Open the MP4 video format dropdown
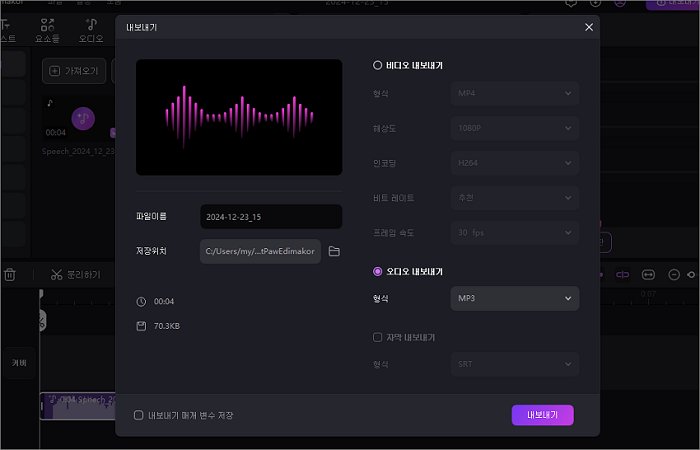The width and height of the screenshot is (700, 450). [515, 93]
